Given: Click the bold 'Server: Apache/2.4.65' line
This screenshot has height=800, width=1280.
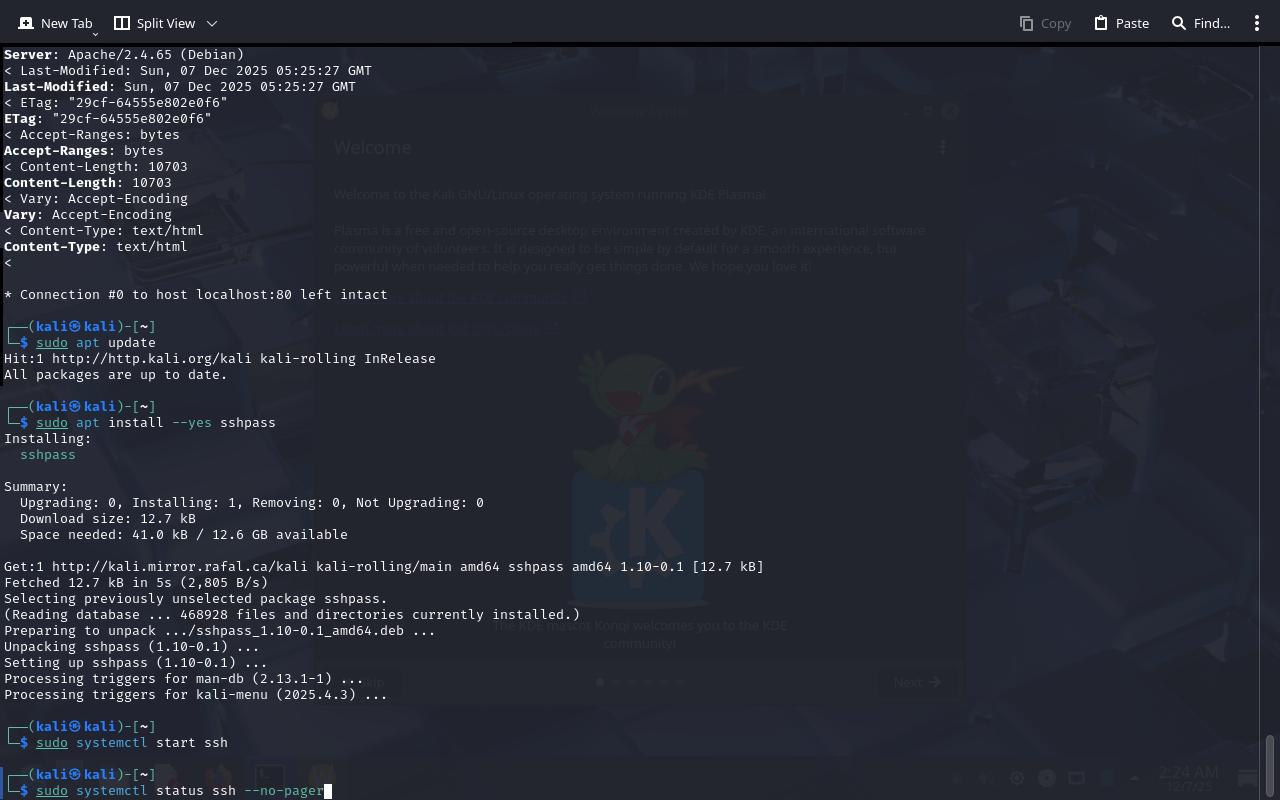Looking at the screenshot, I should 124,55.
